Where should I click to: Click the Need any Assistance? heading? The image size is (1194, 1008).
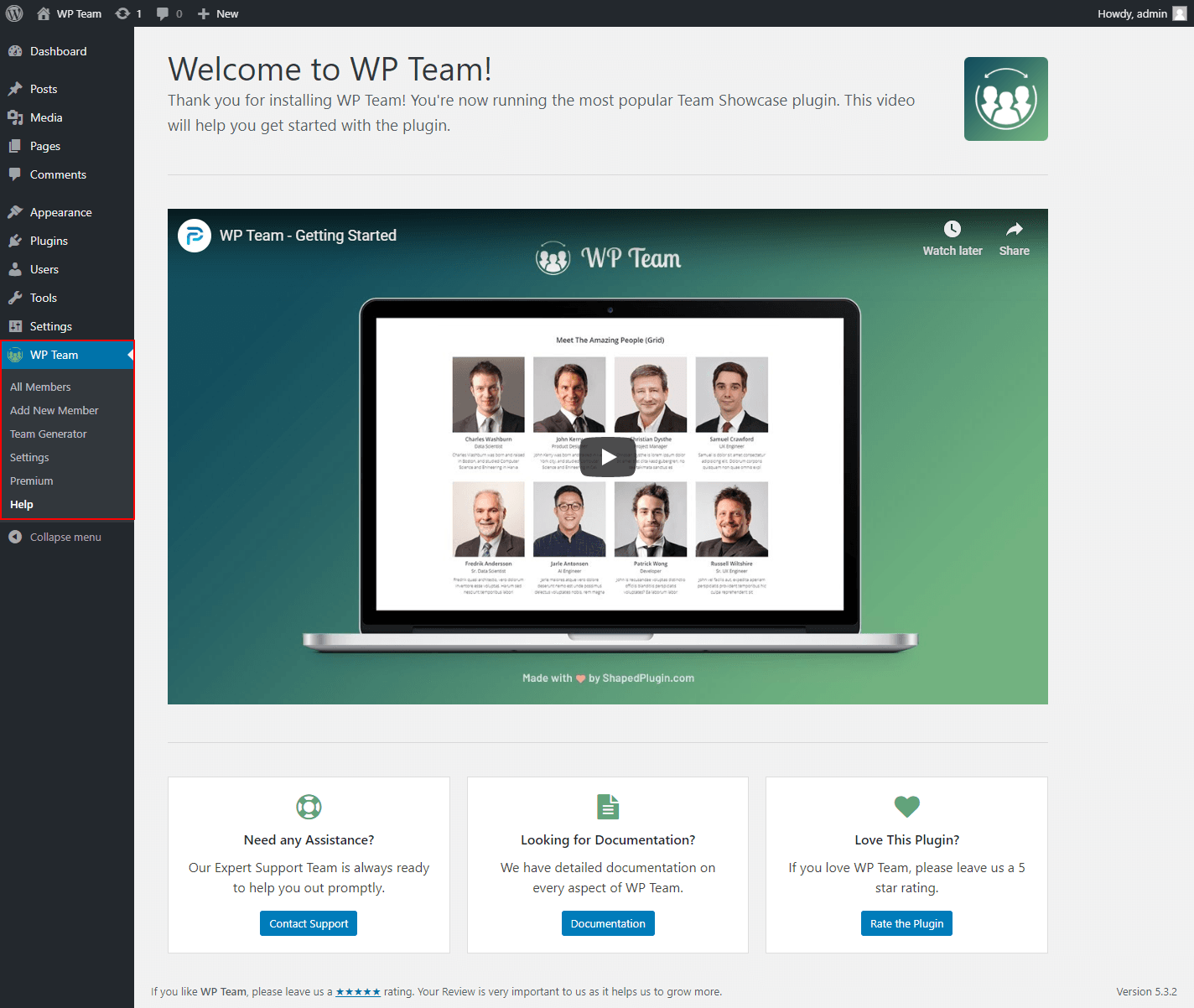[x=309, y=840]
